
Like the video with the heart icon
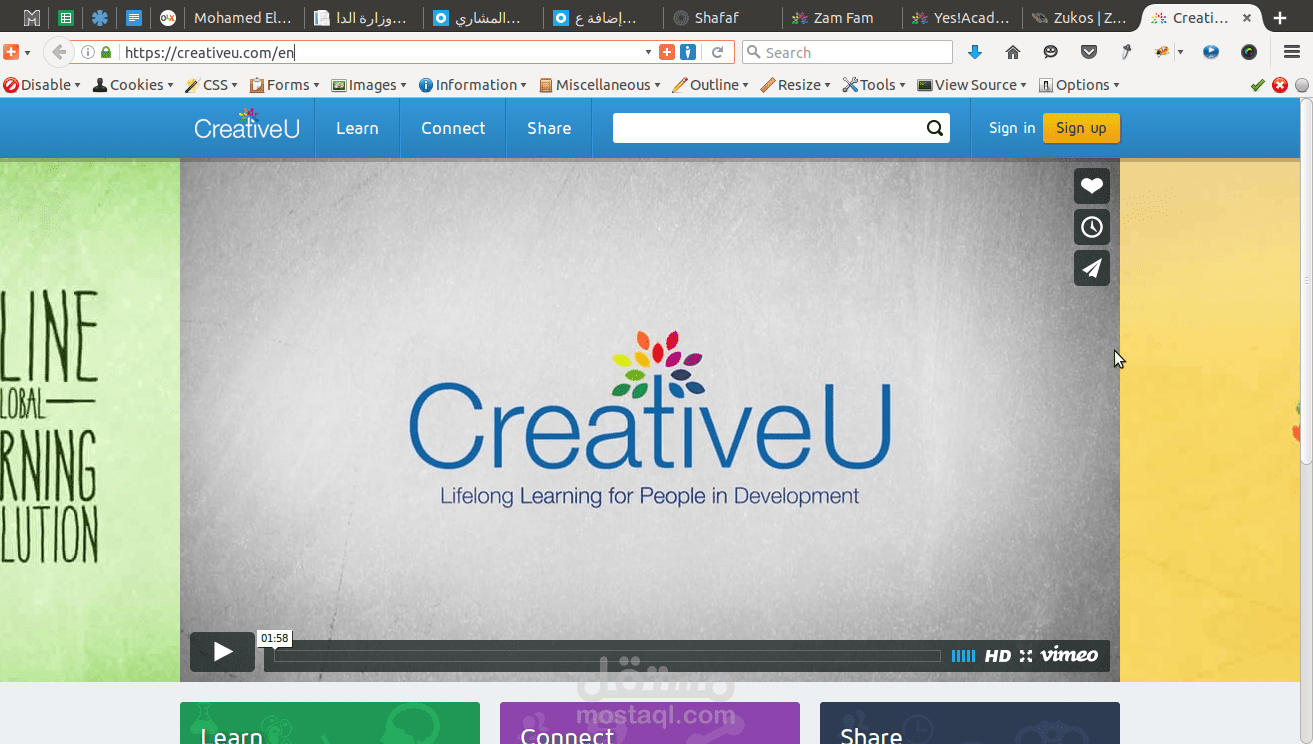click(x=1091, y=185)
